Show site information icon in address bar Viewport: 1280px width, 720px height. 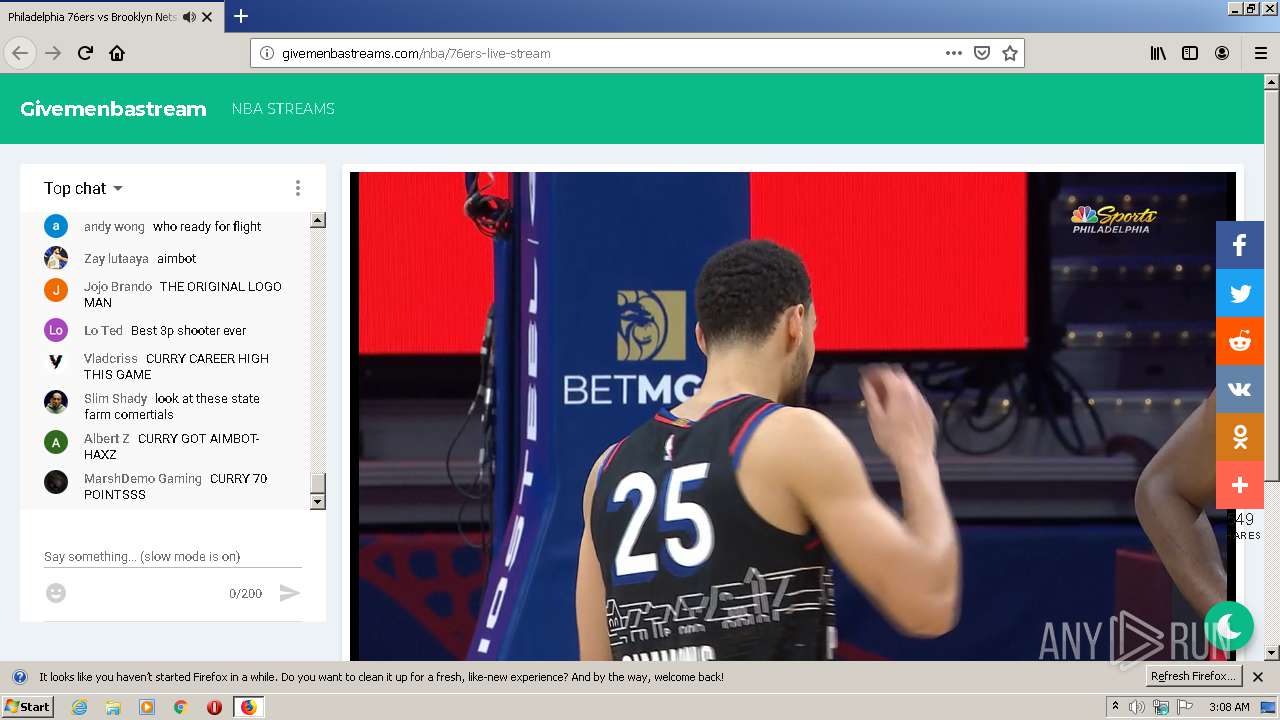[x=266, y=53]
